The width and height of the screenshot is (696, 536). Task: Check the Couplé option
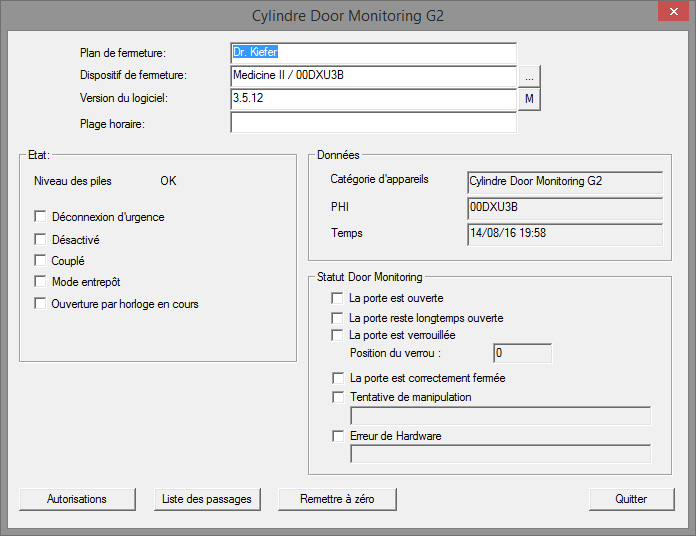tap(41, 261)
